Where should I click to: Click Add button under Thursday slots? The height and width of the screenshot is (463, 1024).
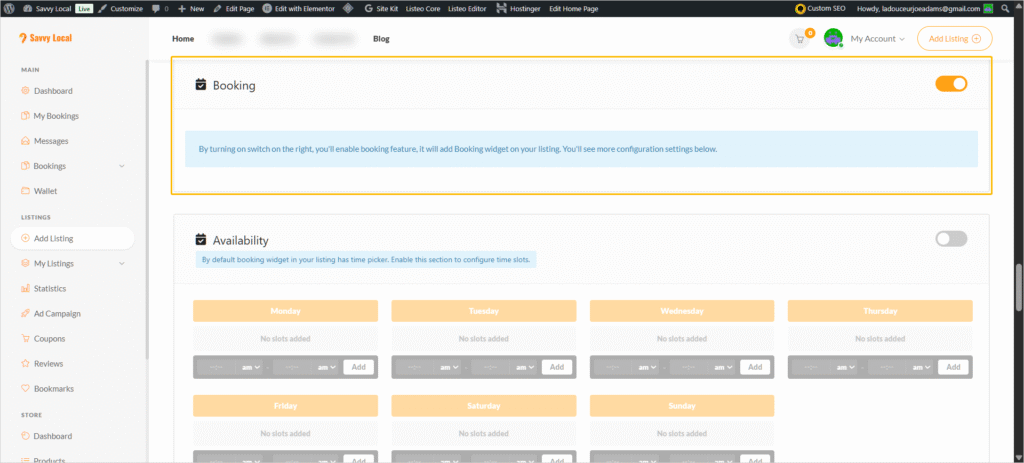click(x=953, y=367)
